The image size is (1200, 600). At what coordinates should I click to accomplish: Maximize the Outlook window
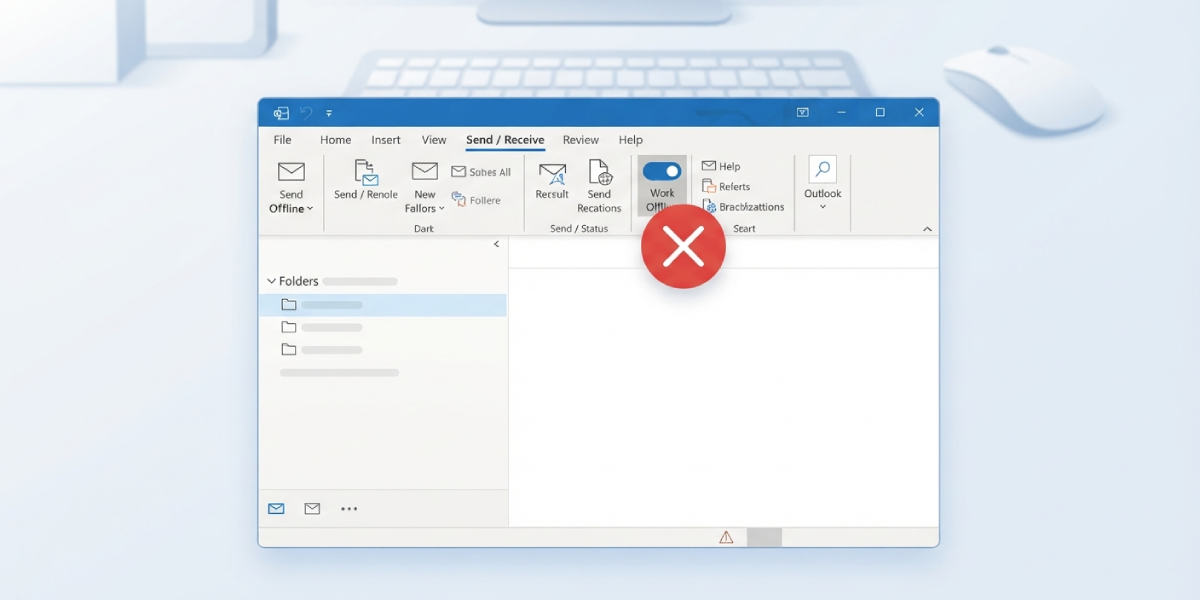coord(880,113)
